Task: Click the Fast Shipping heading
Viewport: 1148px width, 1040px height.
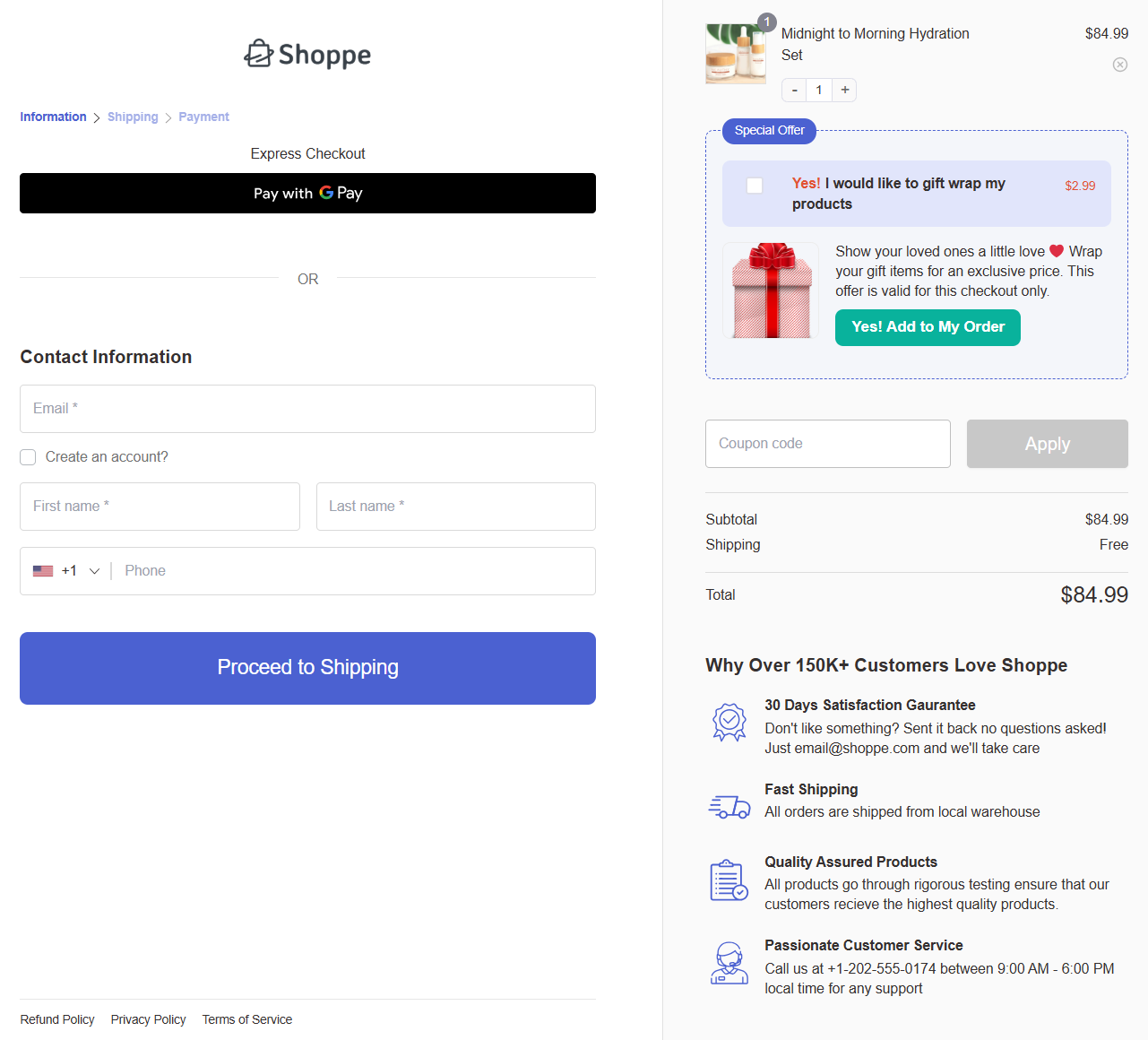Action: [811, 790]
